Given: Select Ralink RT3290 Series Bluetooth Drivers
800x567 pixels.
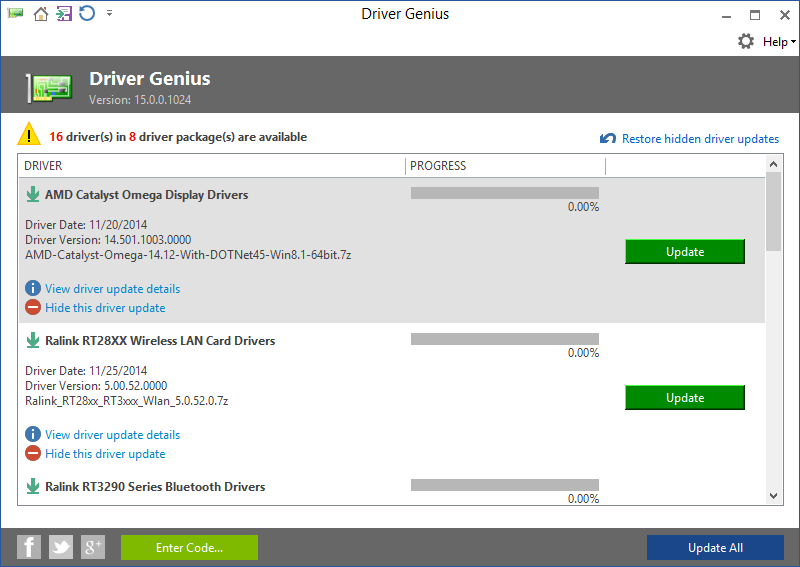Looking at the screenshot, I should 155,486.
